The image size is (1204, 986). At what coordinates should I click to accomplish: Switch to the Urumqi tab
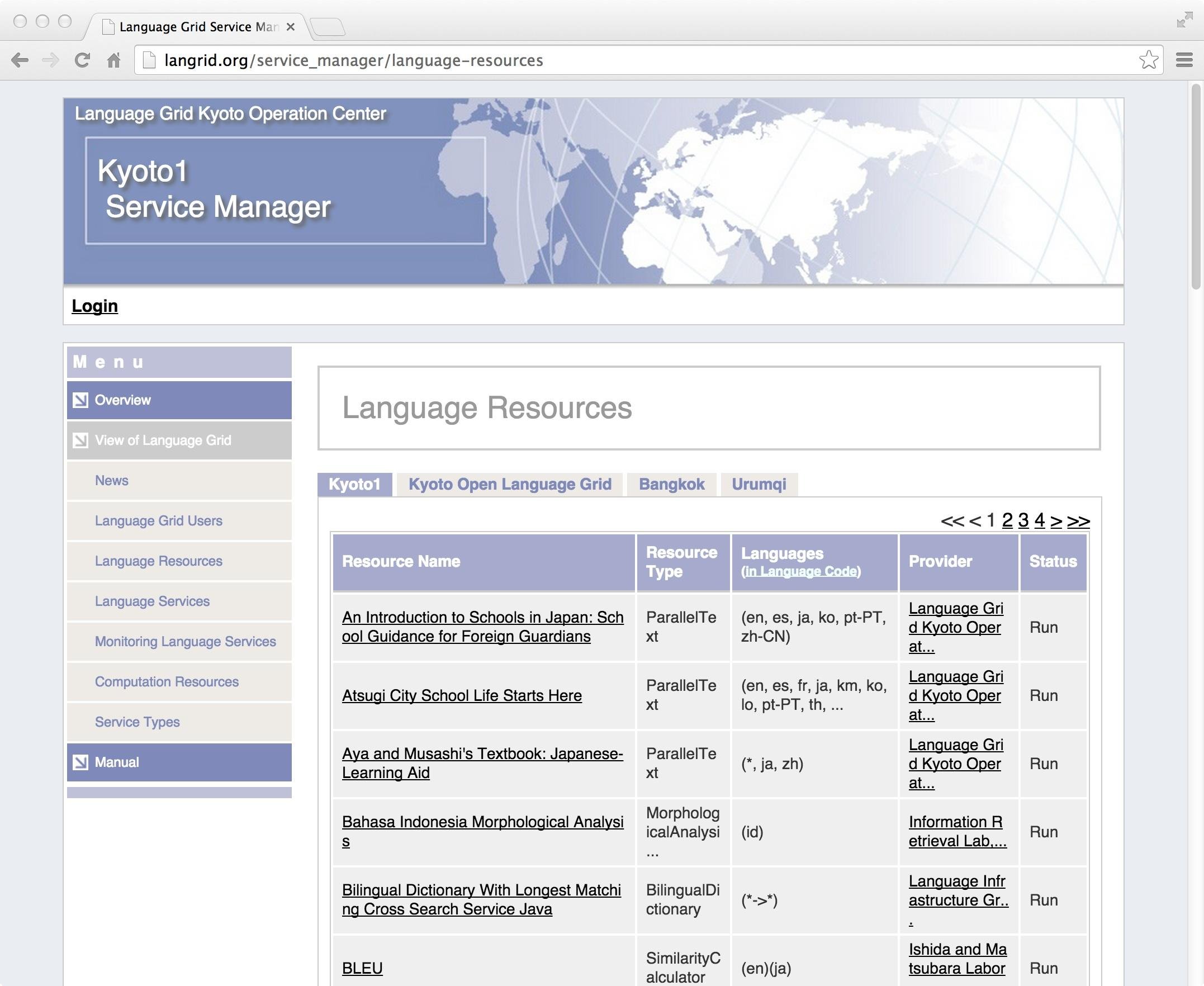[759, 484]
